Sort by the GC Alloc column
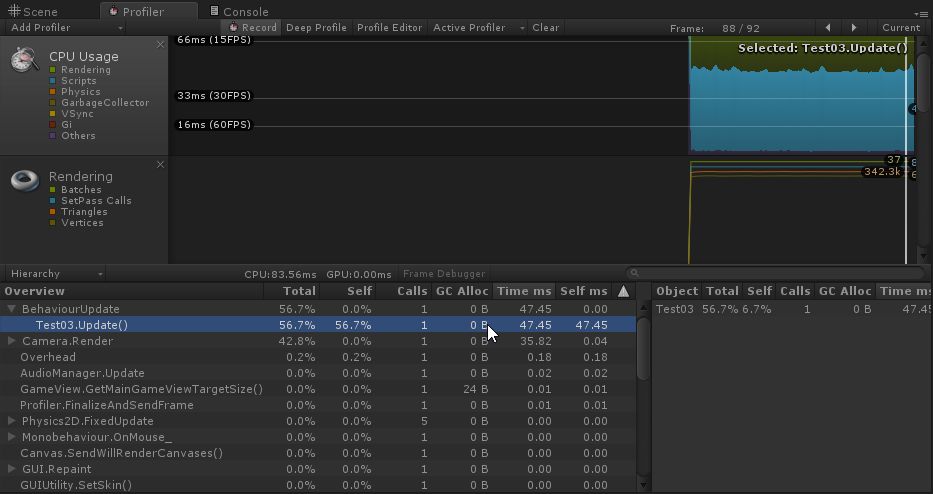 point(462,291)
